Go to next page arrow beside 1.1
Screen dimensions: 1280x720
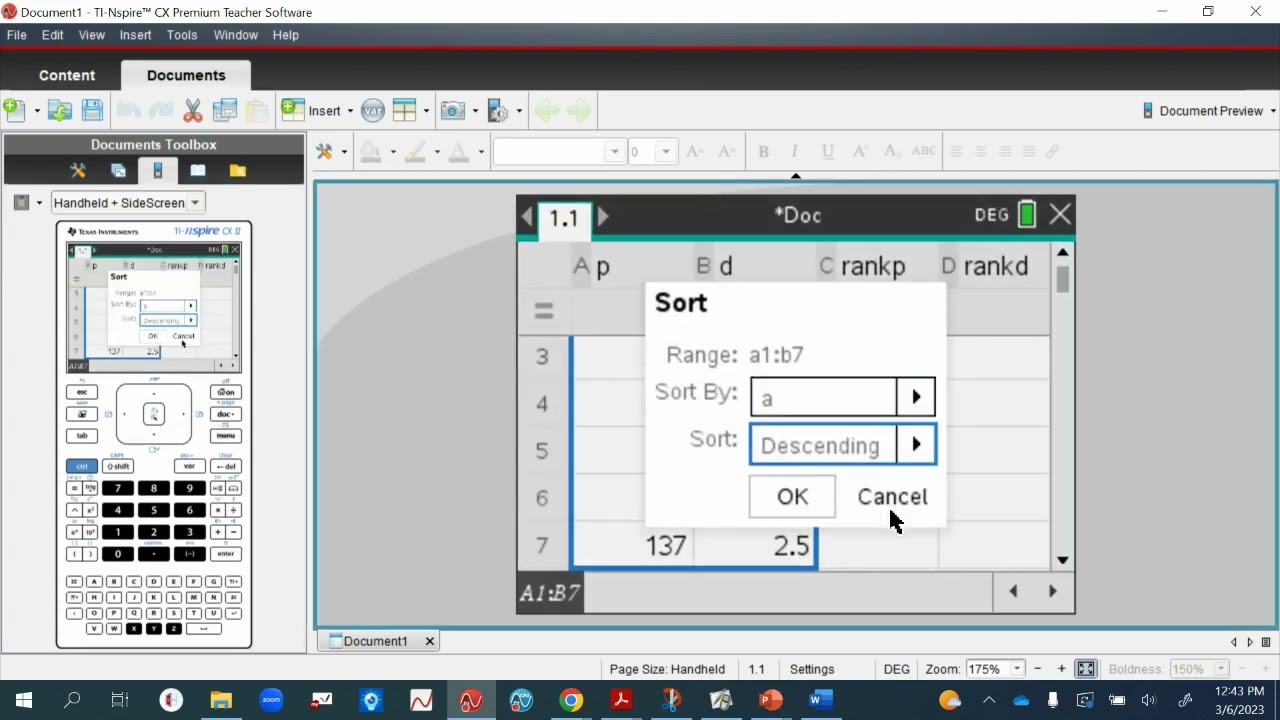[602, 216]
